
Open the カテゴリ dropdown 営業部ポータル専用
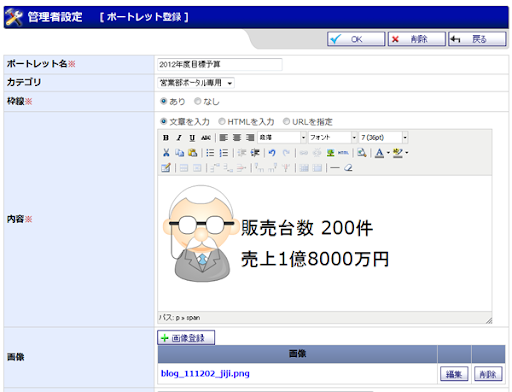pyautogui.click(x=196, y=83)
